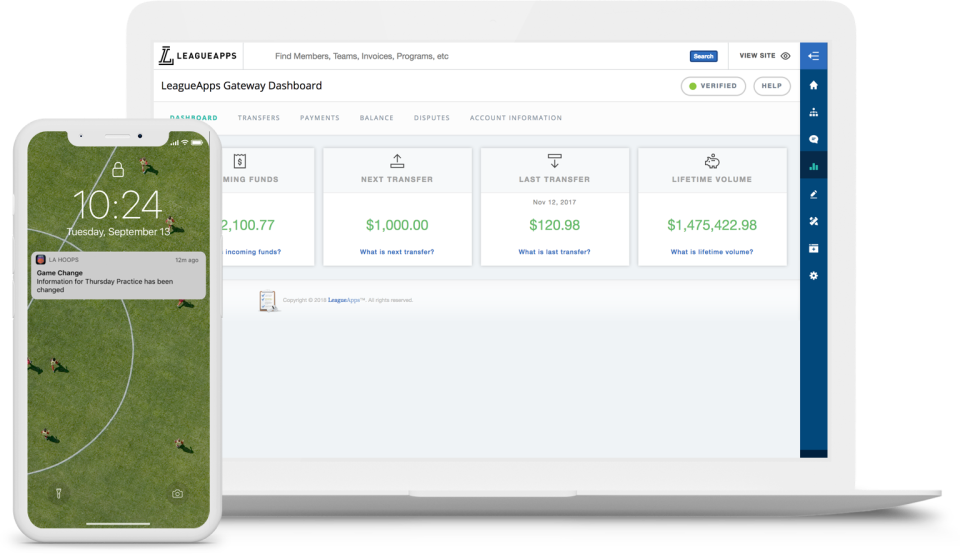Click the LeagueApps Gateway Dashboard title
Image resolution: width=960 pixels, height=554 pixels.
click(x=241, y=86)
